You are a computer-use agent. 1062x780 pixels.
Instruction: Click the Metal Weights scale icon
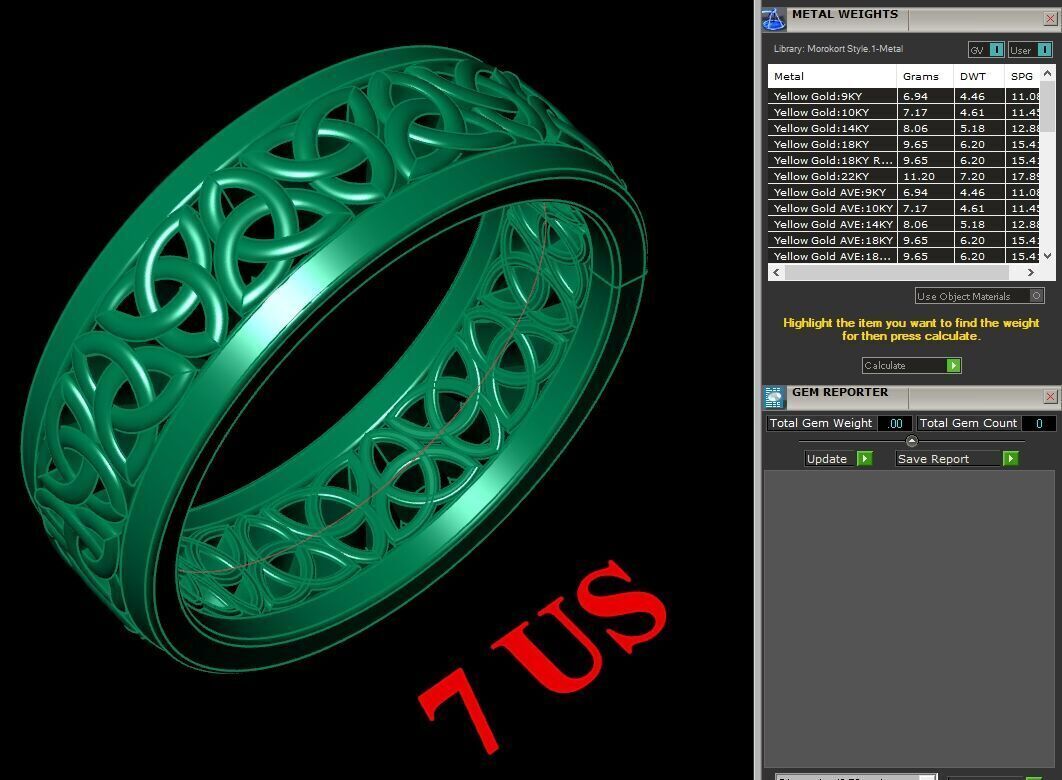[773, 19]
